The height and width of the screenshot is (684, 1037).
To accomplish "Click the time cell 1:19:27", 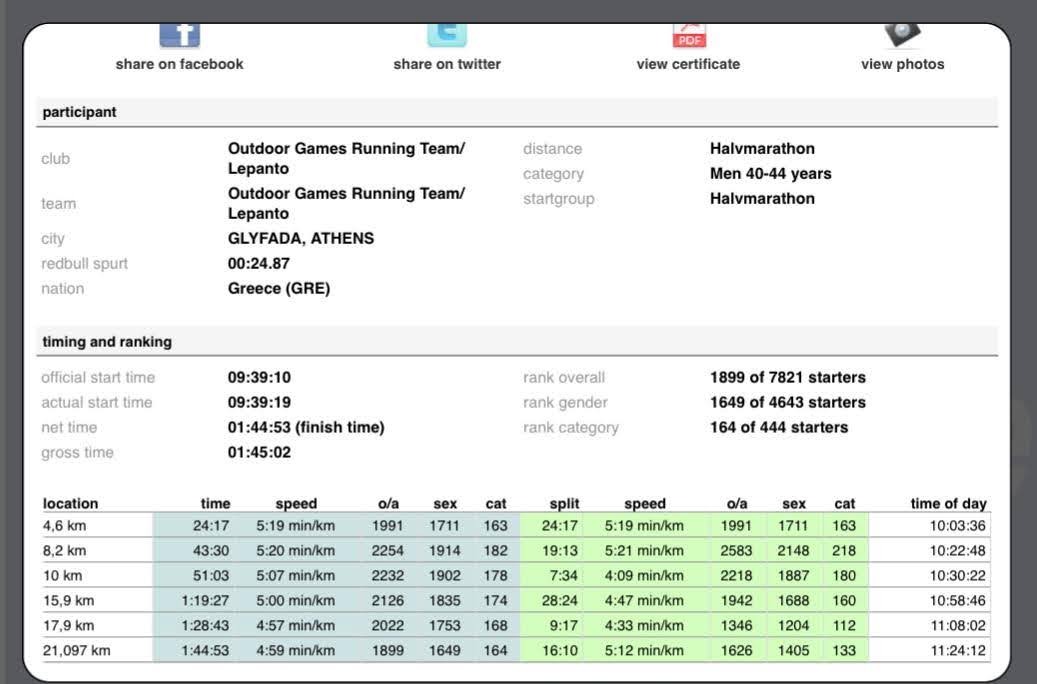I will click(x=206, y=601).
